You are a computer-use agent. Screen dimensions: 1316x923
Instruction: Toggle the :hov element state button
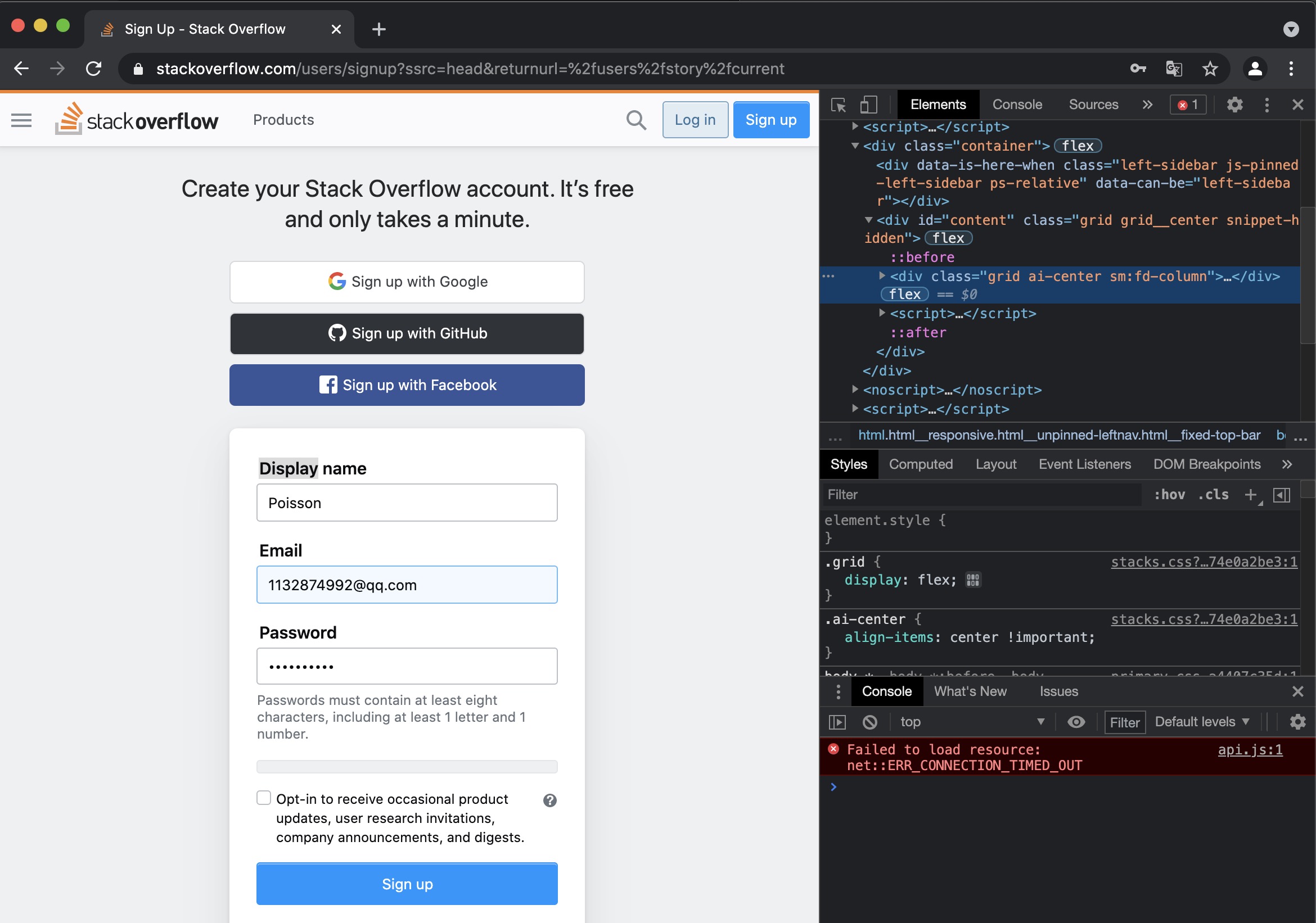pyautogui.click(x=1169, y=495)
